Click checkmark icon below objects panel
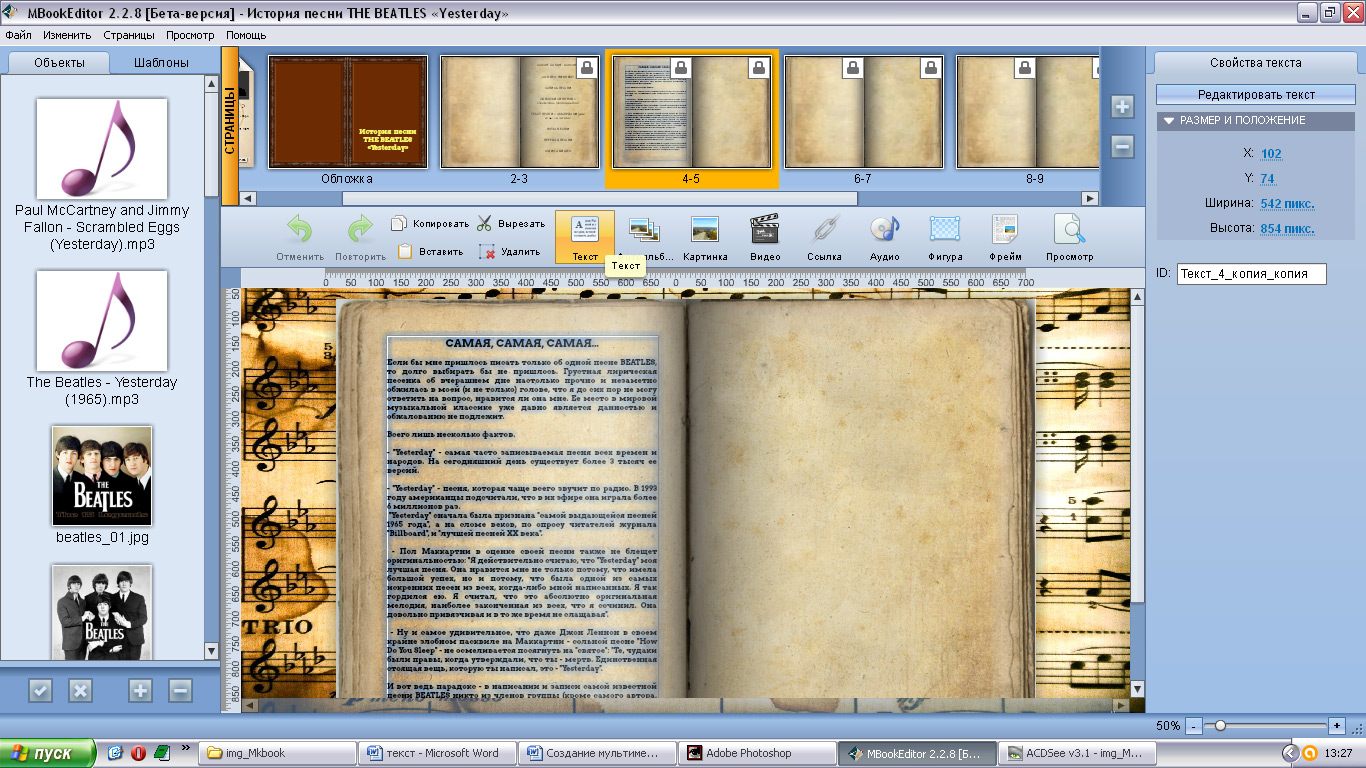Image resolution: width=1366 pixels, height=768 pixels. point(40,690)
